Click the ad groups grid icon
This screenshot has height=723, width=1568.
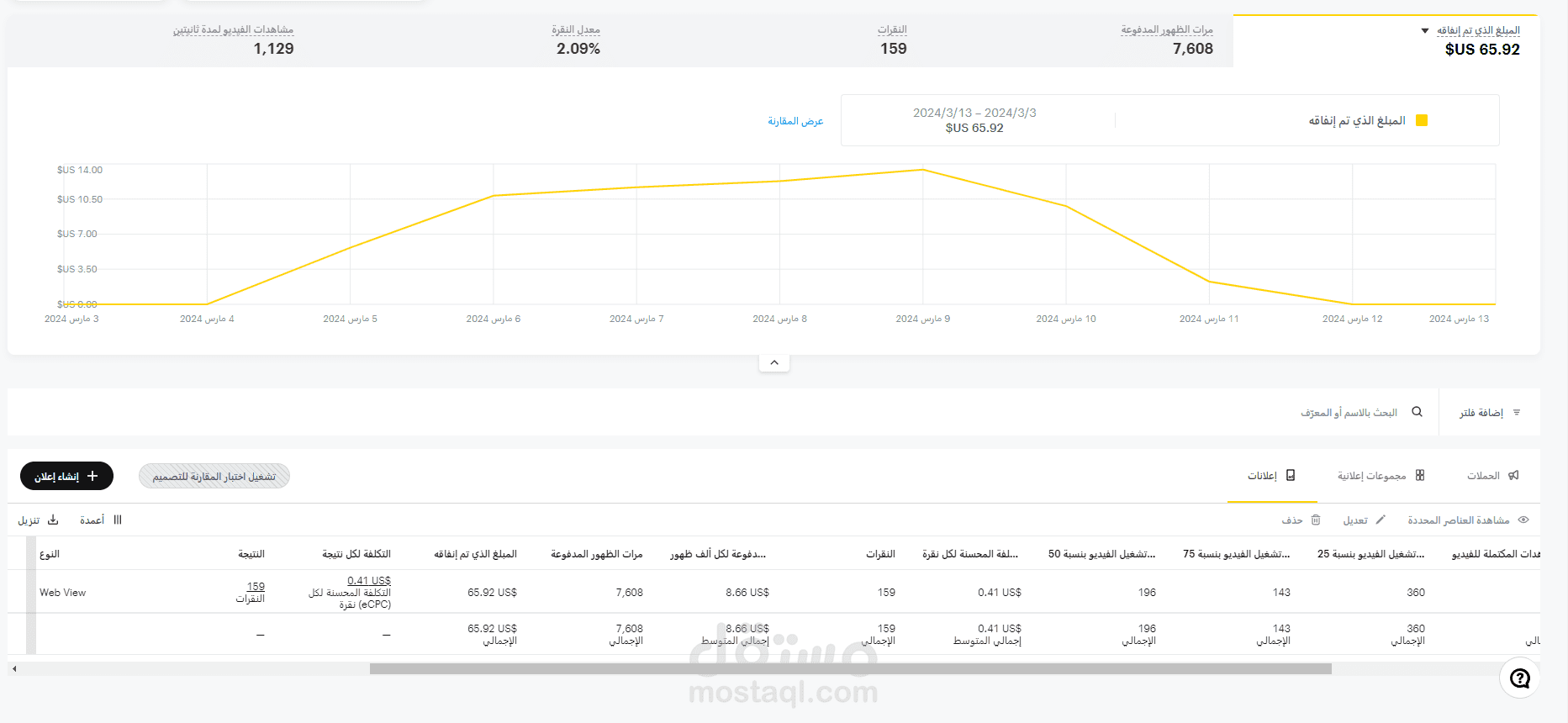click(1420, 476)
